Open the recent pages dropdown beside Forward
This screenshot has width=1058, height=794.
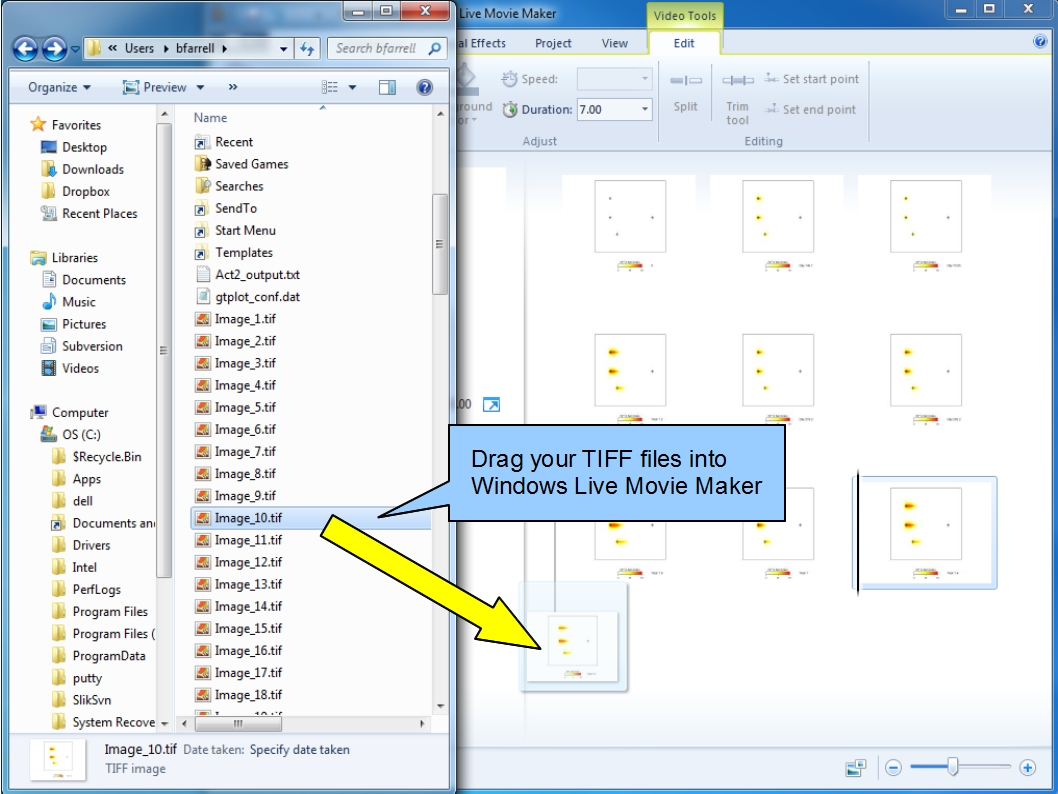coord(75,49)
